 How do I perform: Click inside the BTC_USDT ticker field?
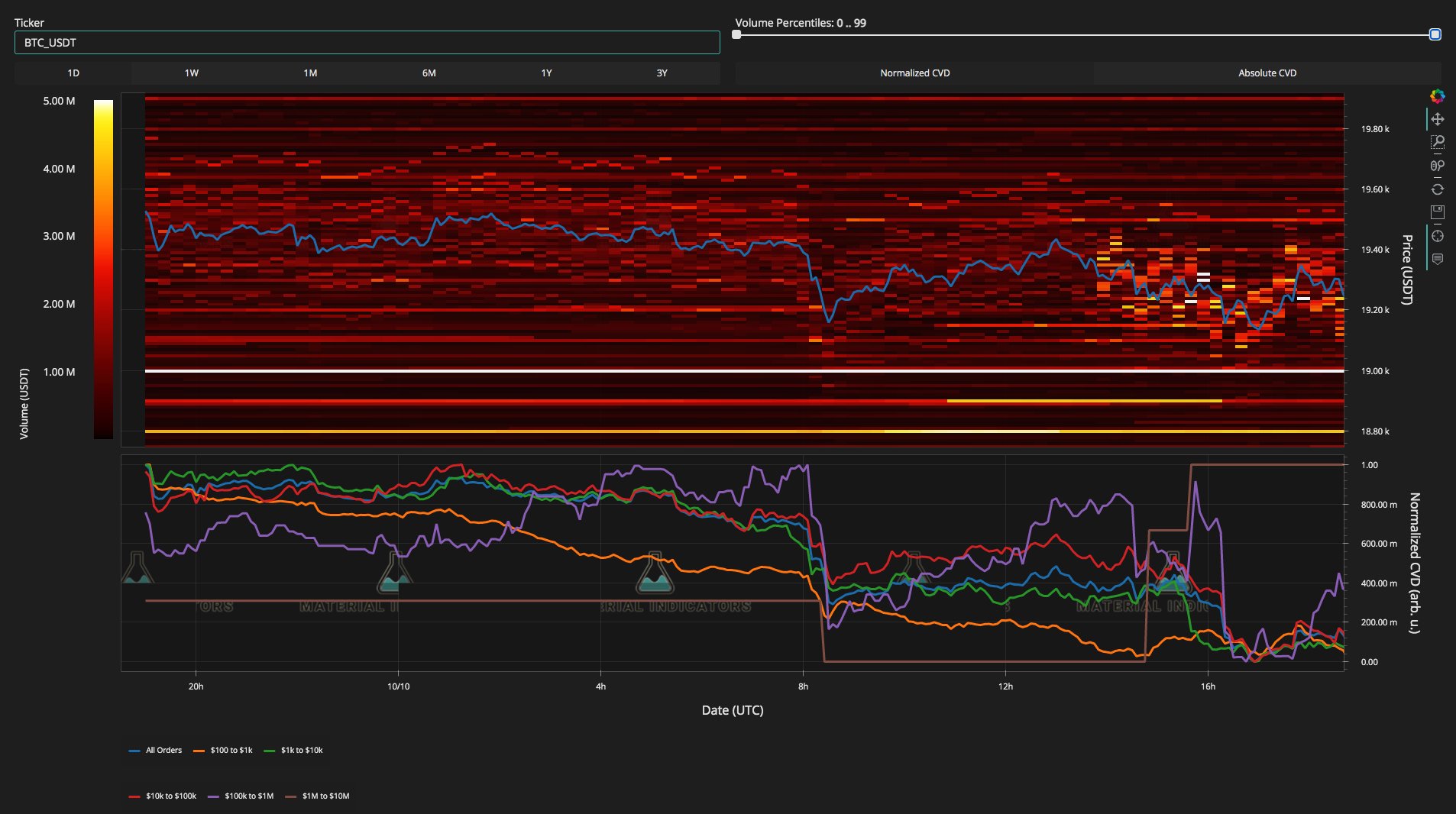point(367,43)
